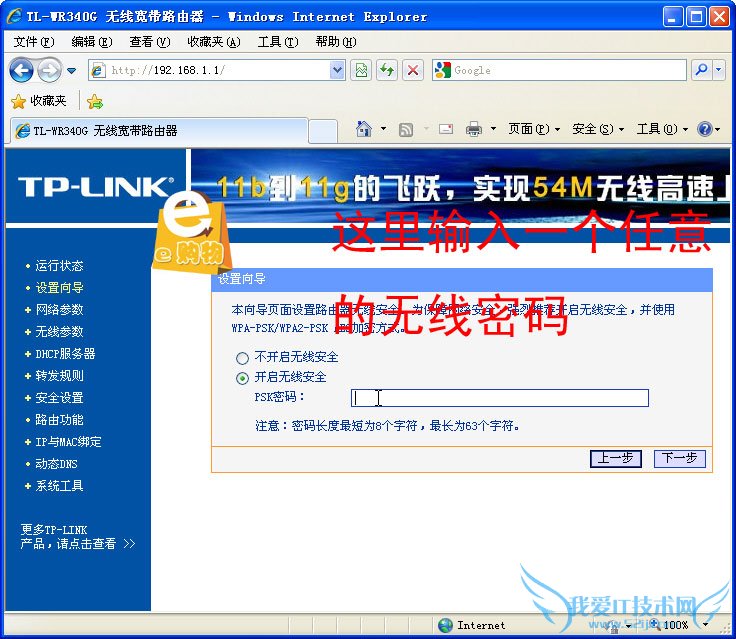736x639 pixels.
Task: Expand 安全设置 sidebar section
Action: 59,398
